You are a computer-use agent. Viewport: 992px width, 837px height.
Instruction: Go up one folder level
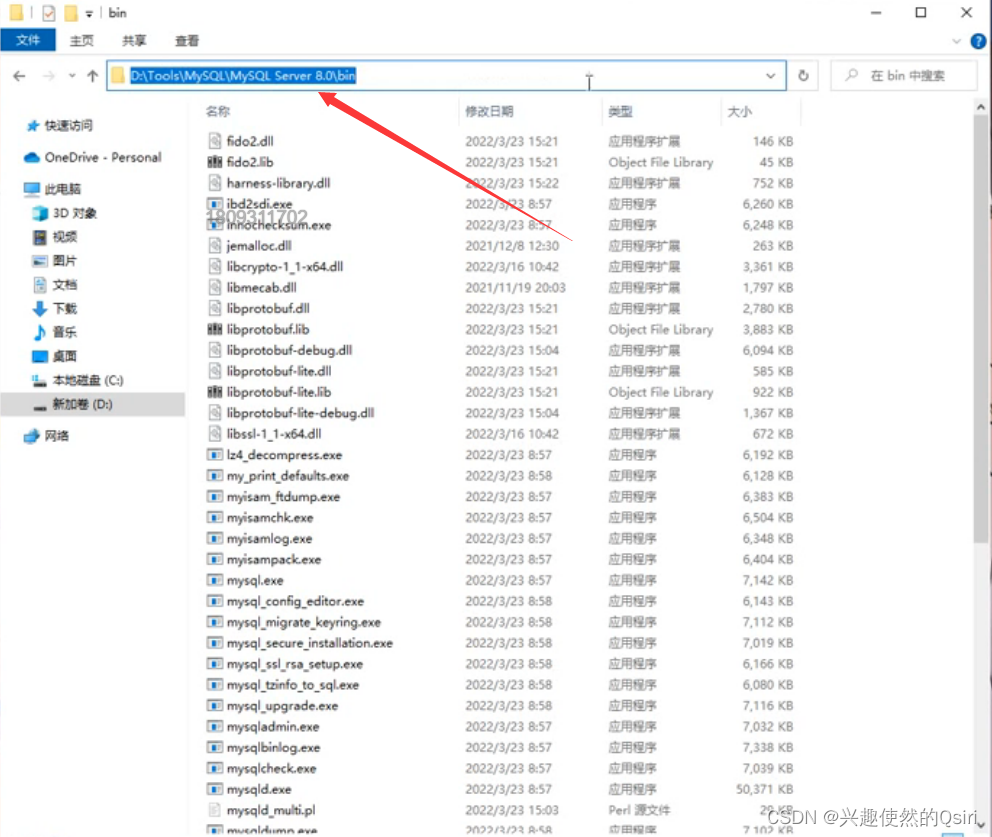[92, 76]
